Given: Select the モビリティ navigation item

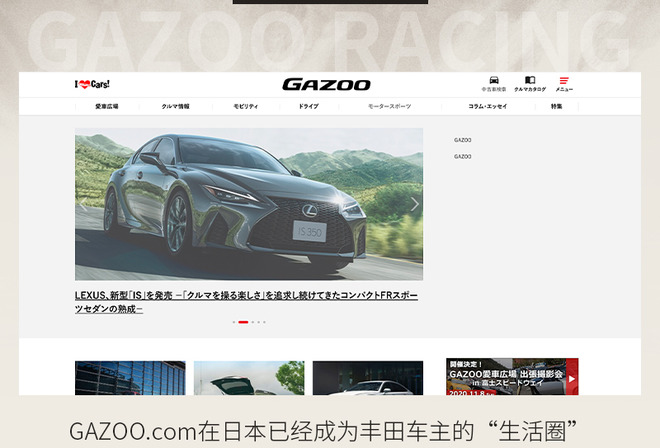Looking at the screenshot, I should tap(245, 107).
